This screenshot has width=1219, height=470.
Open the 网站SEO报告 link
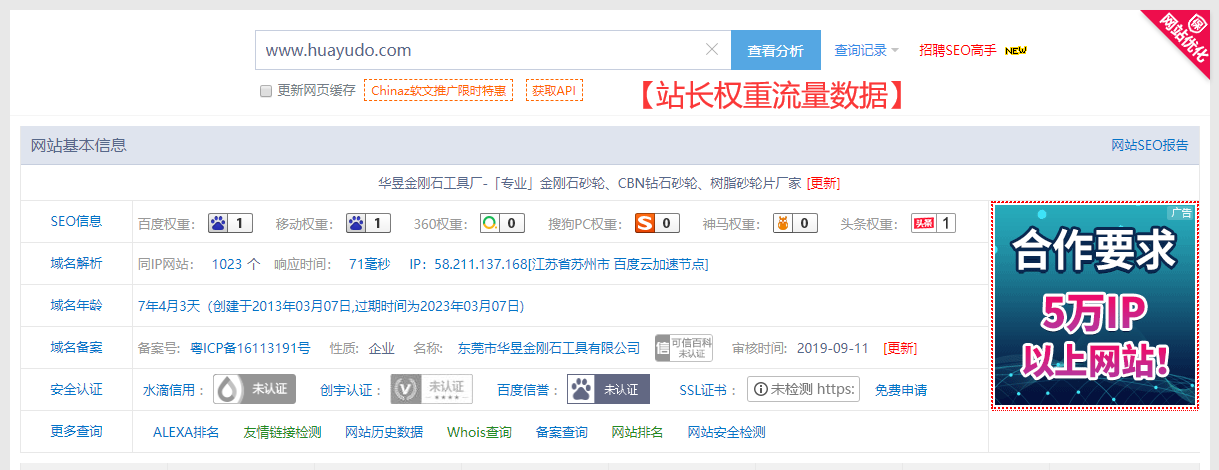pyautogui.click(x=1149, y=145)
